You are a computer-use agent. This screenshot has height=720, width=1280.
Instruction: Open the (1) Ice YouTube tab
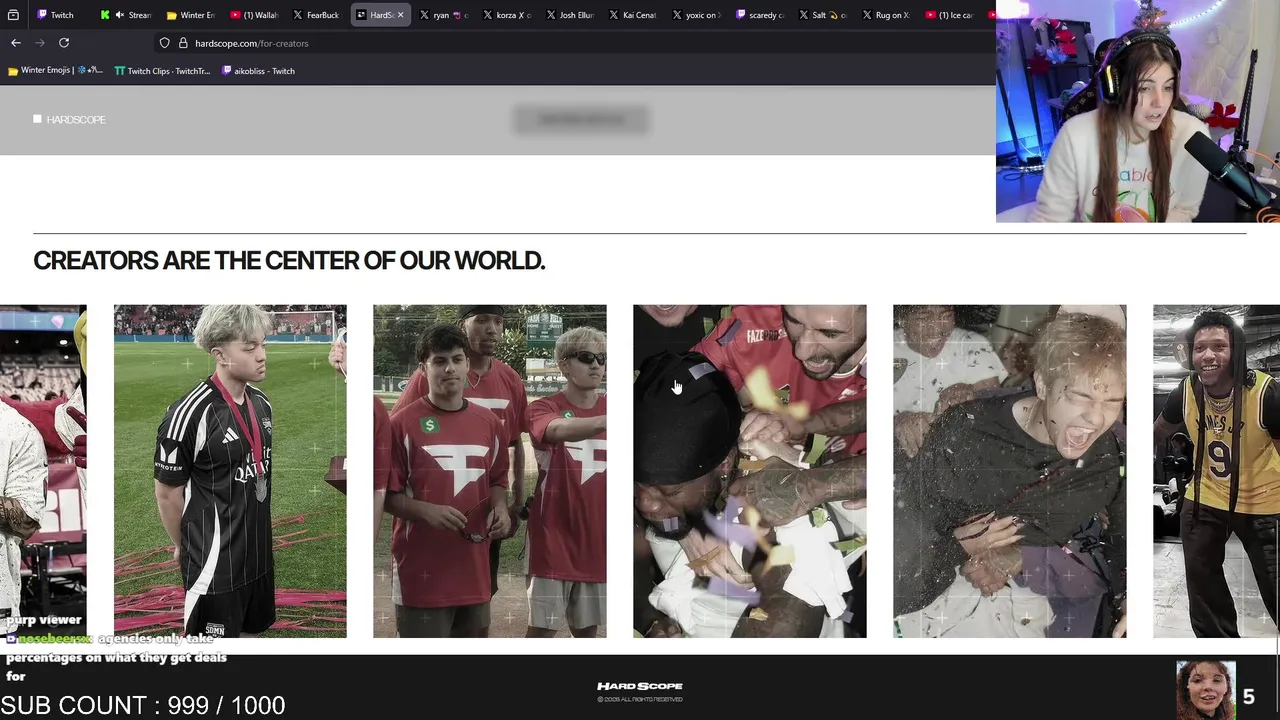[x=949, y=15]
